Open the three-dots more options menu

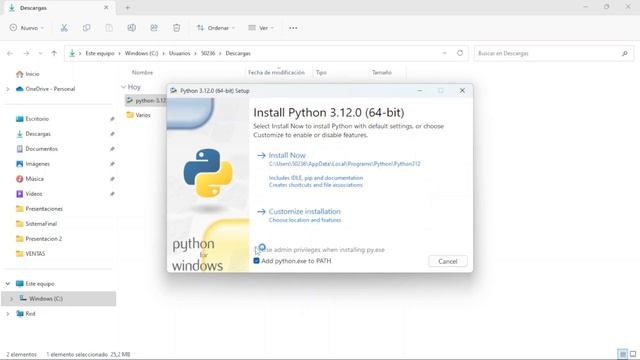coord(293,28)
